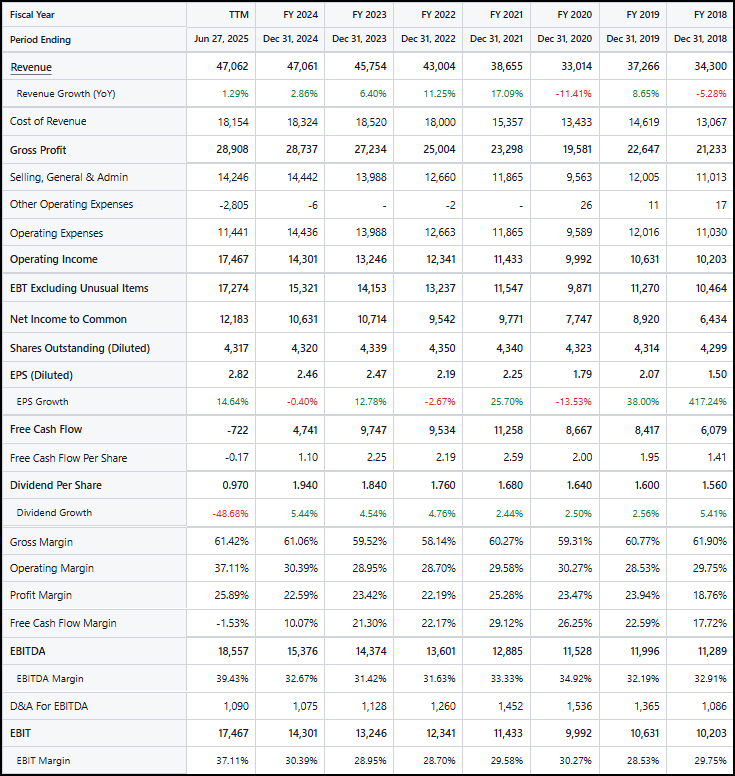Click the Dec 31, 2024 period date

coord(291,39)
